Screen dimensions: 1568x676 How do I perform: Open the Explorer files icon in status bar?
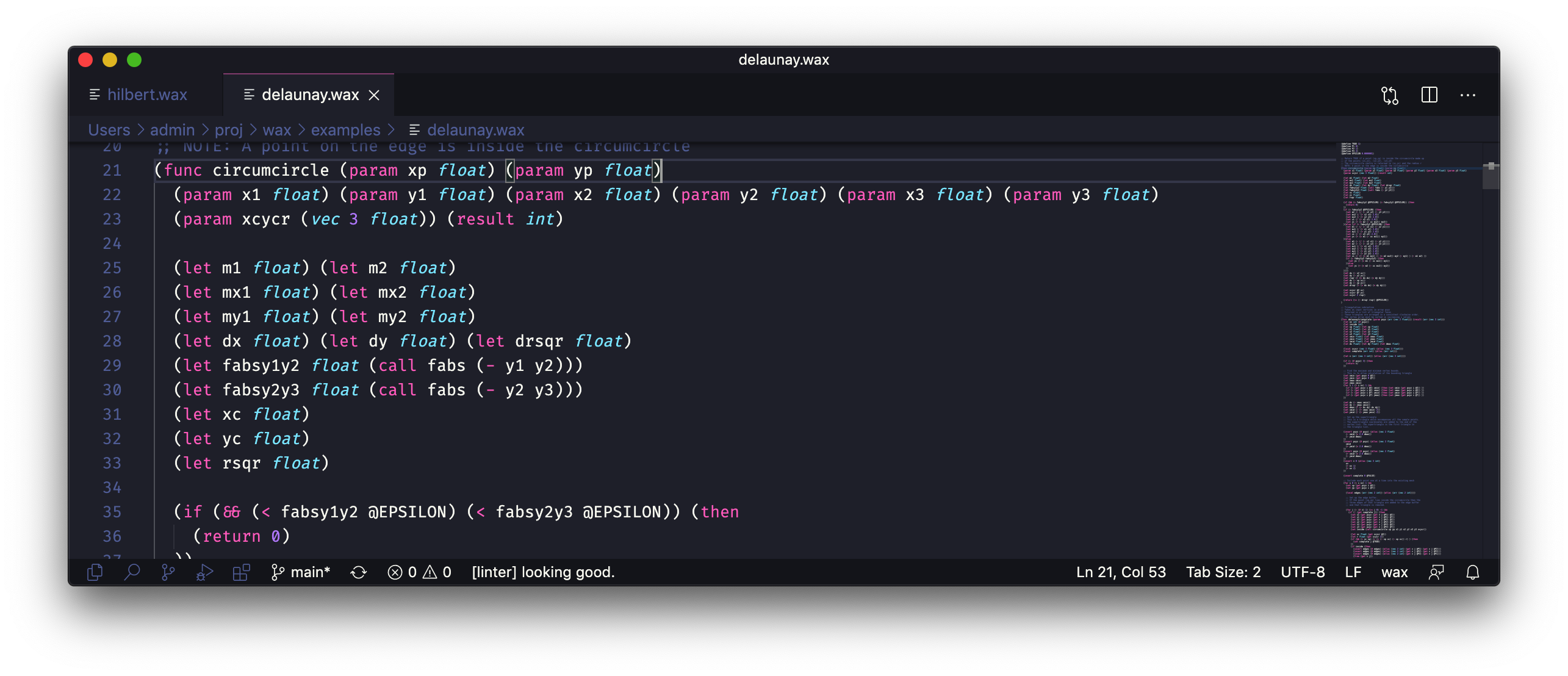point(95,572)
